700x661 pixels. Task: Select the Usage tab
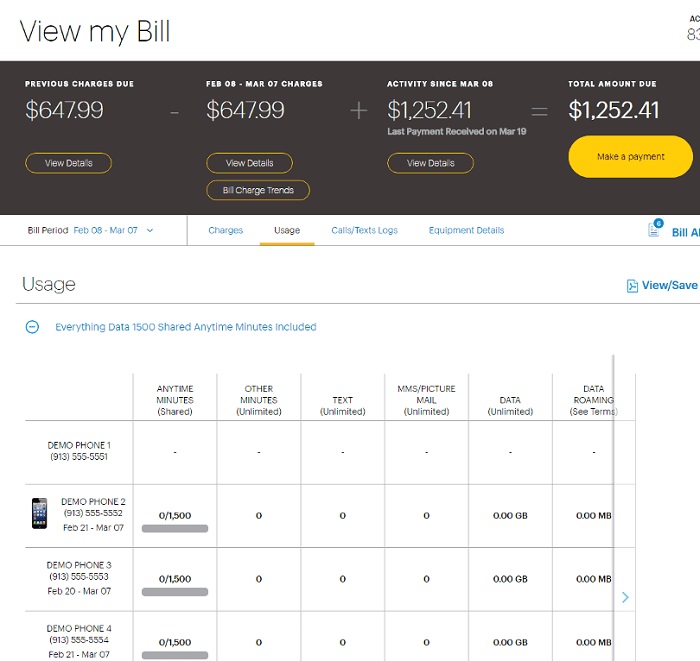click(287, 230)
